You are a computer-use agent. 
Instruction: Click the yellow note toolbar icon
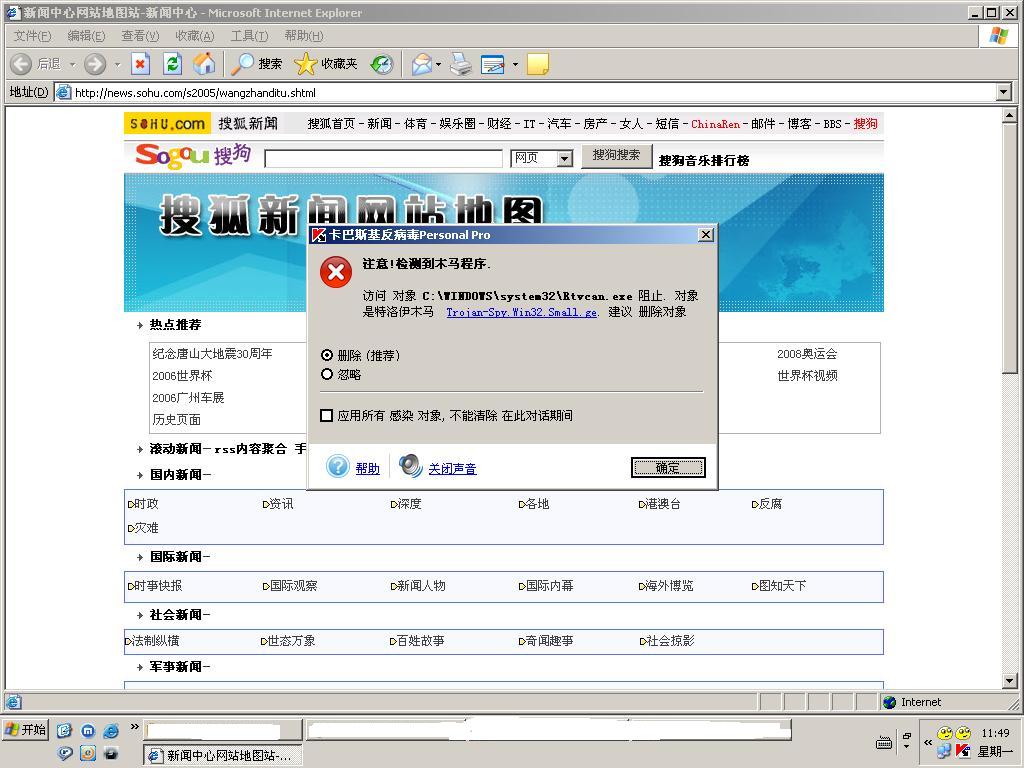pyautogui.click(x=537, y=64)
